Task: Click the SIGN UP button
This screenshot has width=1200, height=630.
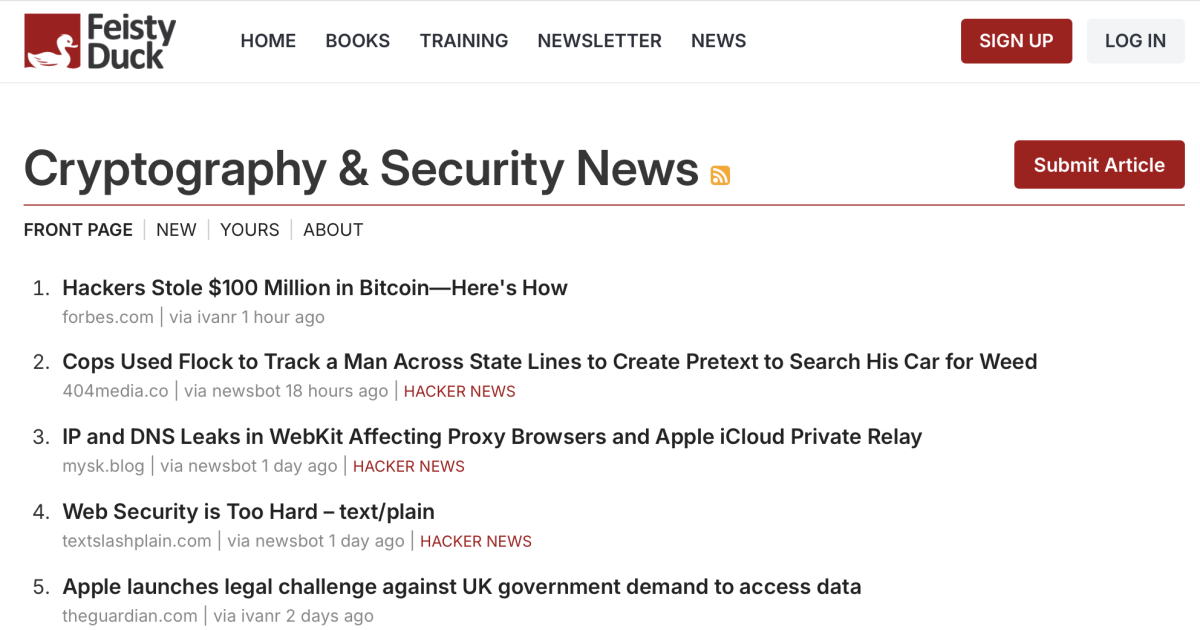Action: 1016,41
